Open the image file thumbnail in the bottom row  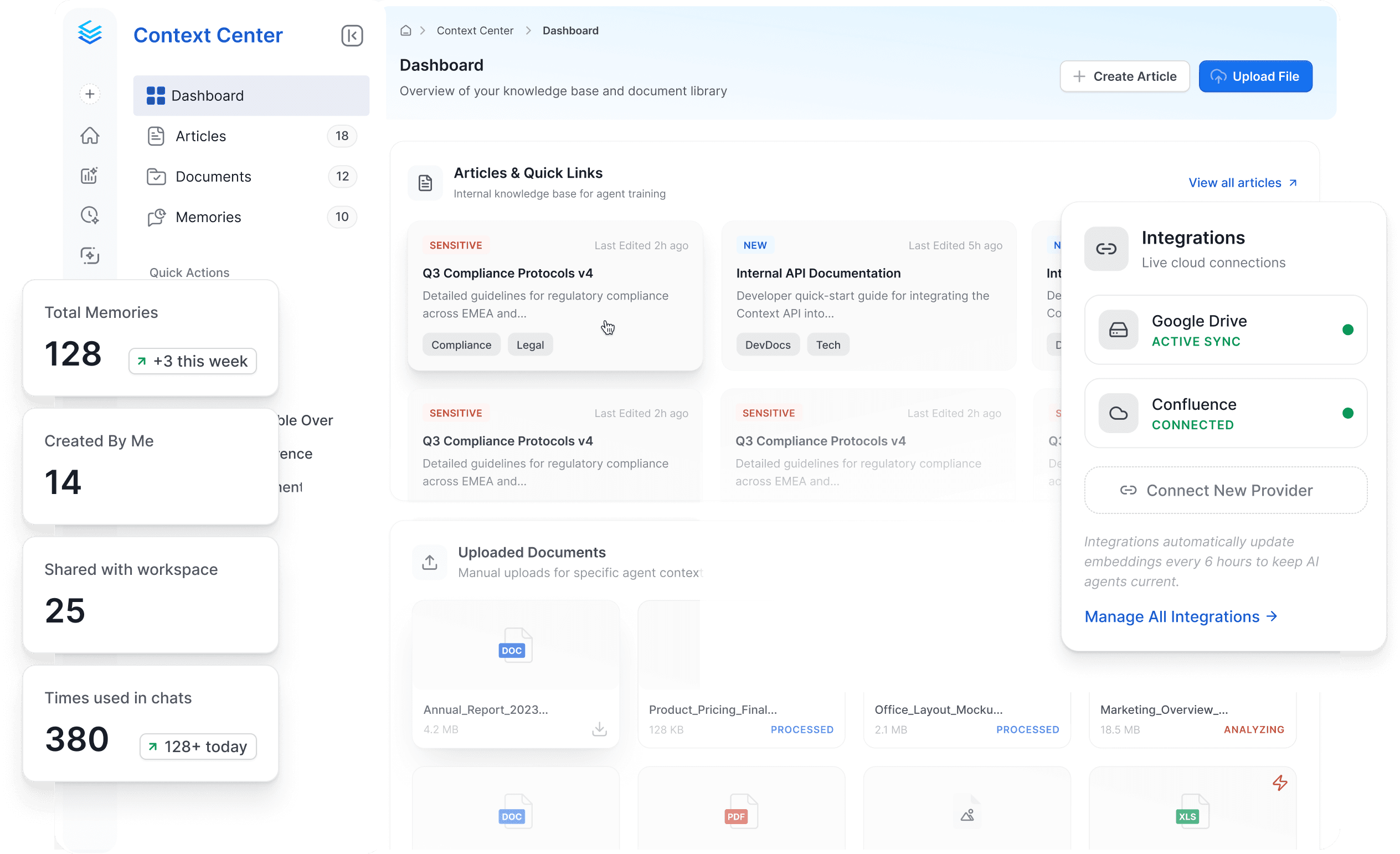click(967, 811)
